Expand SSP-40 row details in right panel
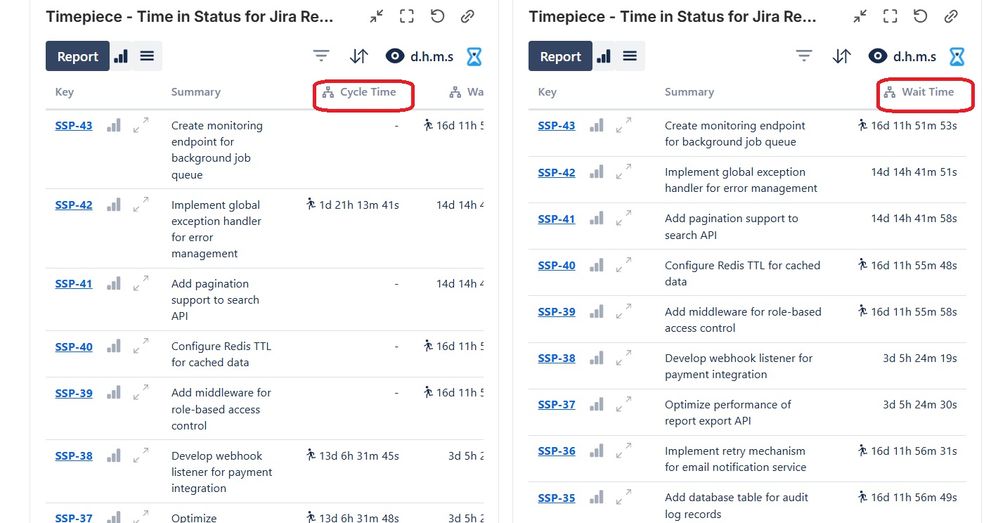This screenshot has width=998, height=523. [624, 265]
